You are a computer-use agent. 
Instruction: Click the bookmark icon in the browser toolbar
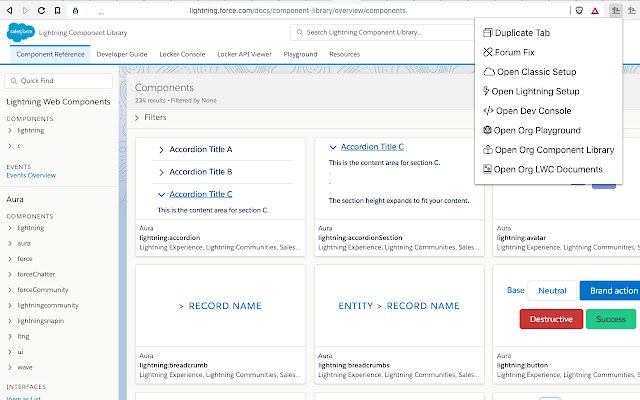58,11
